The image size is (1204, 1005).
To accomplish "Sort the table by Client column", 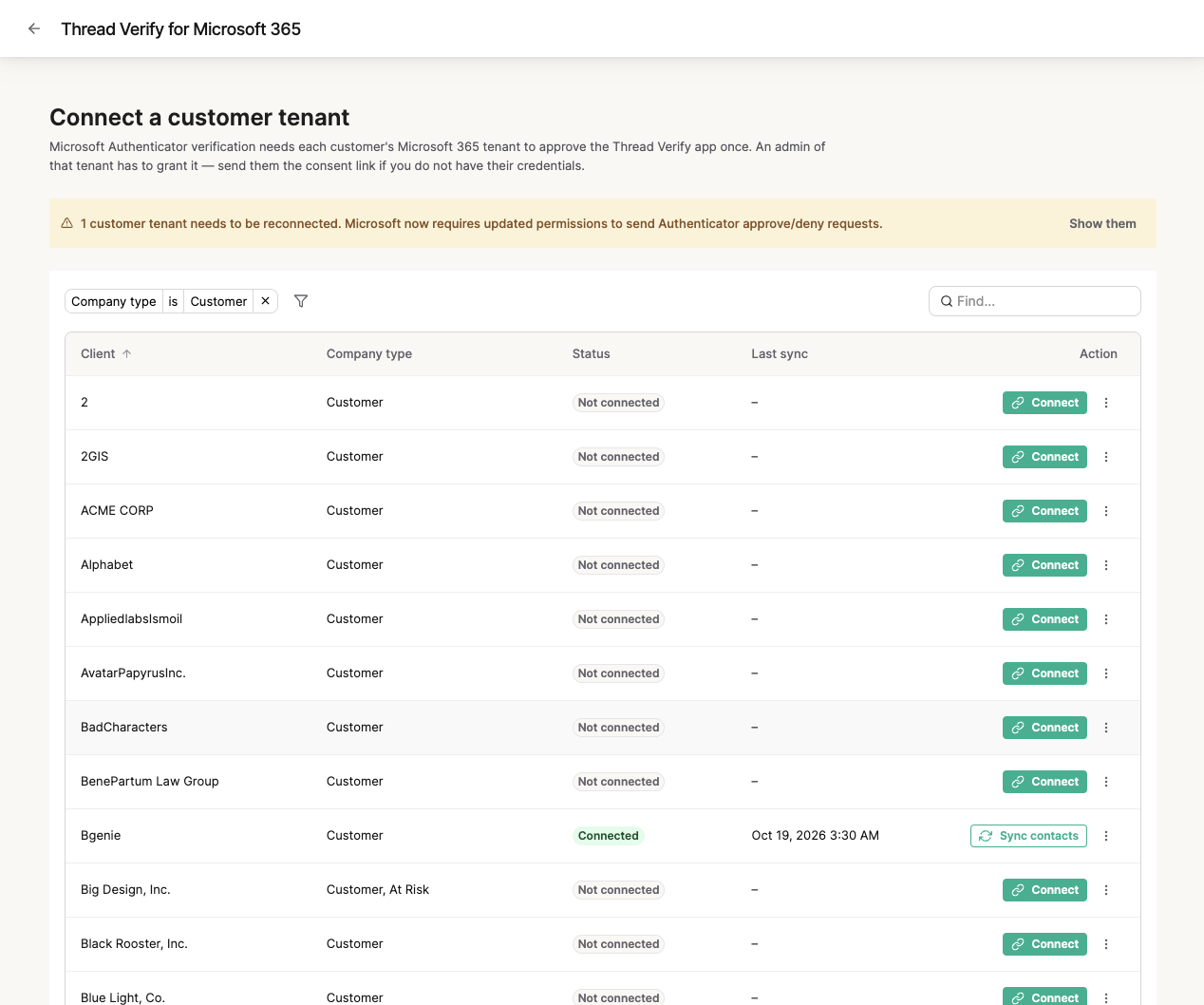I will 106,353.
